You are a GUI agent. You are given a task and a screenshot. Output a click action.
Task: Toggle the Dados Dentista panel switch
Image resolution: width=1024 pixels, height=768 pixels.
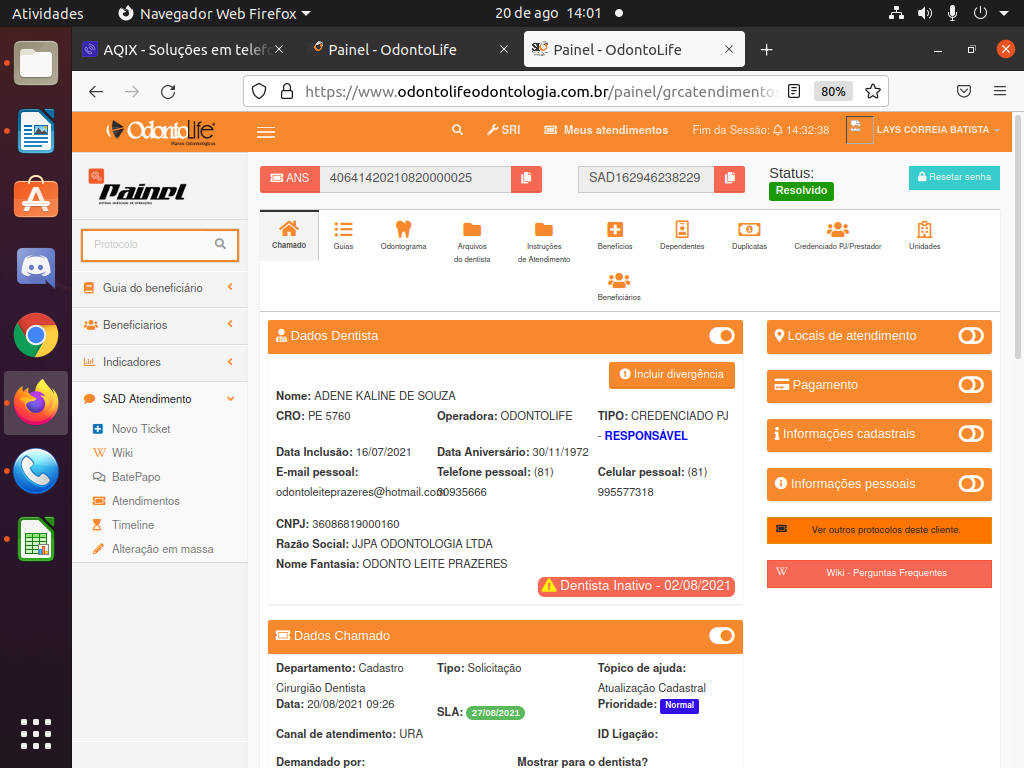coord(722,336)
